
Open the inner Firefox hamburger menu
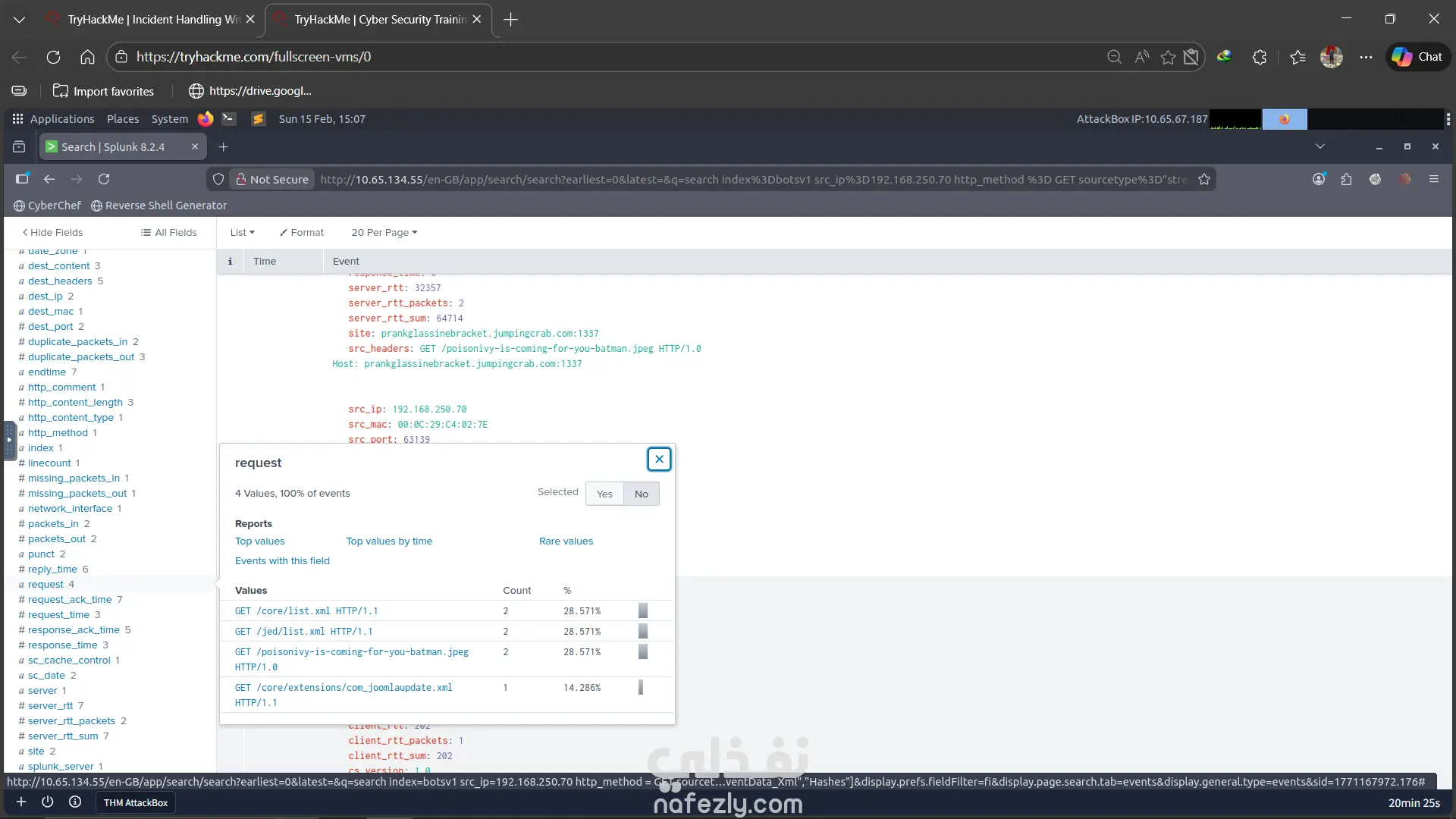point(1433,179)
